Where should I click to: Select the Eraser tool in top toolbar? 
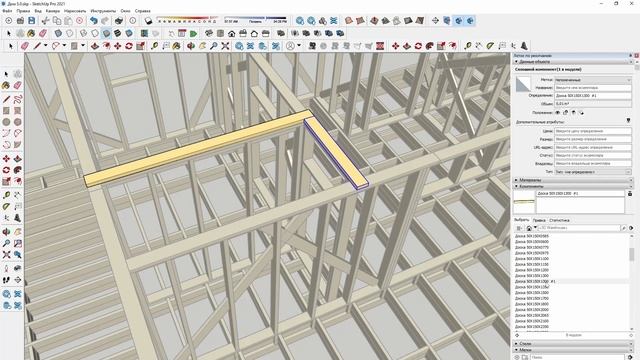pyautogui.click(x=25, y=46)
